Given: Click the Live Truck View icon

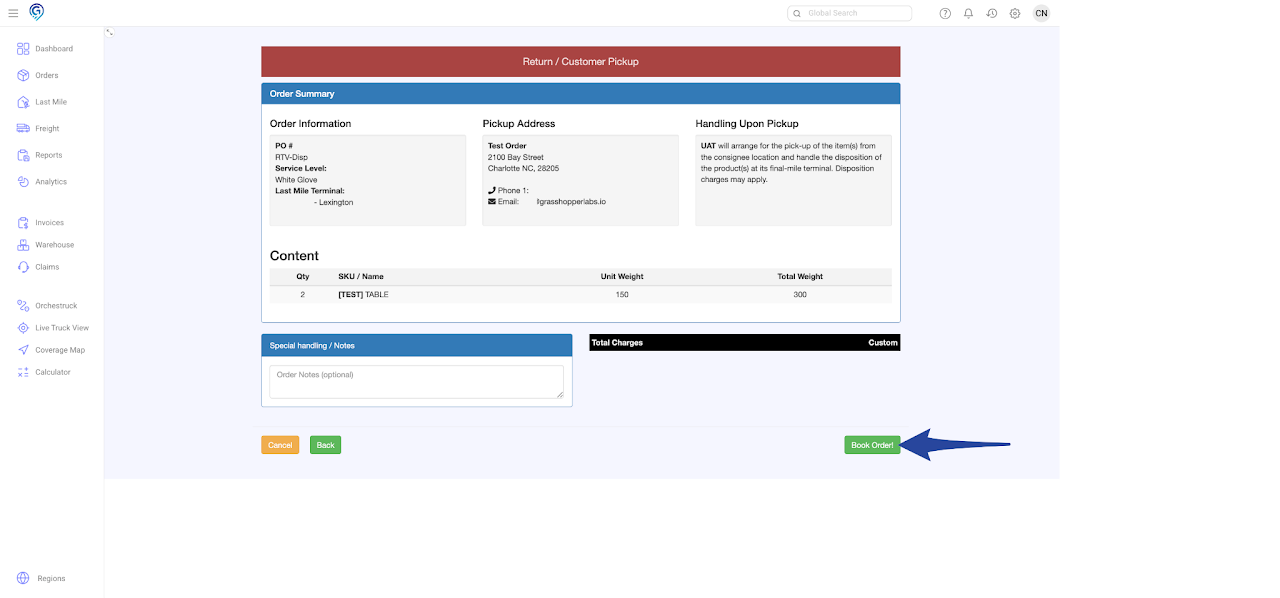Looking at the screenshot, I should (x=24, y=328).
